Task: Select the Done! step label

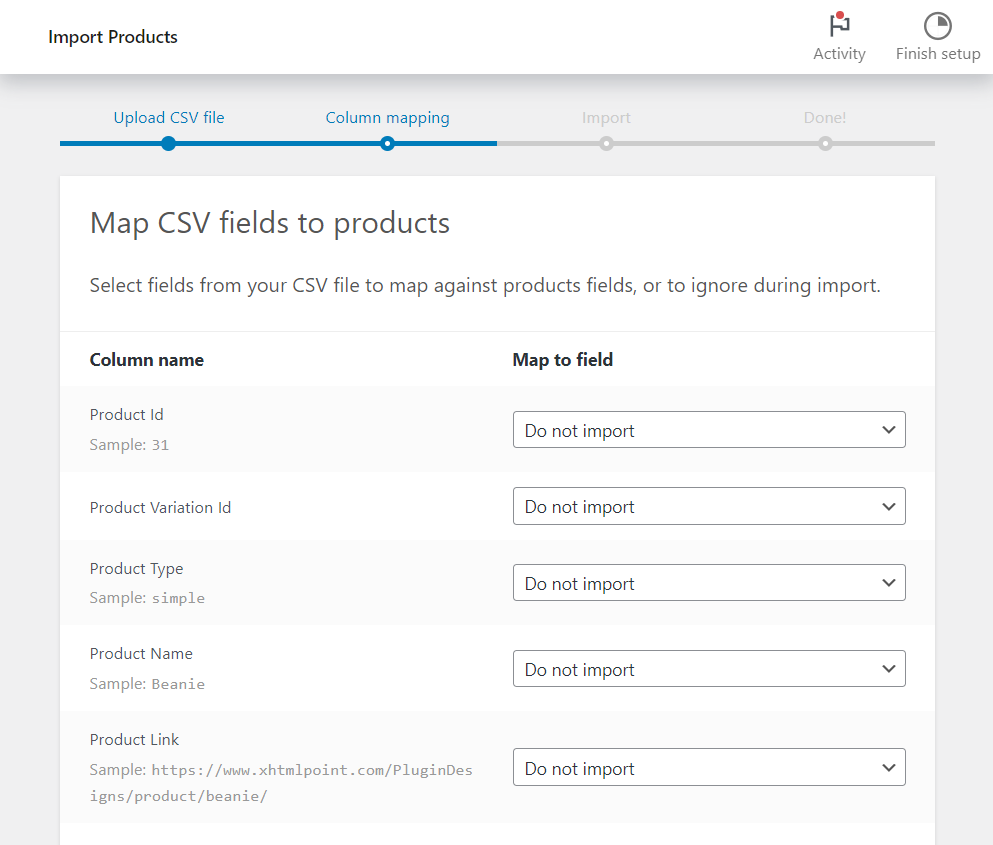Action: (825, 118)
